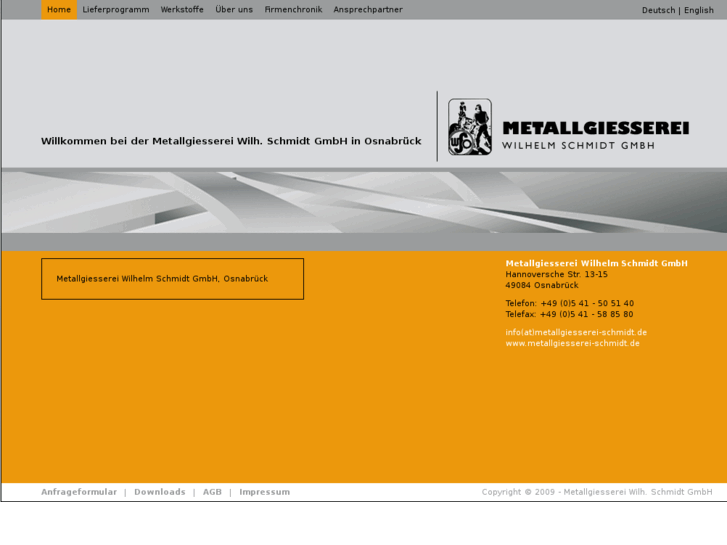Click the Copyright 2009 footer notice
727x545 pixels.
click(x=597, y=492)
